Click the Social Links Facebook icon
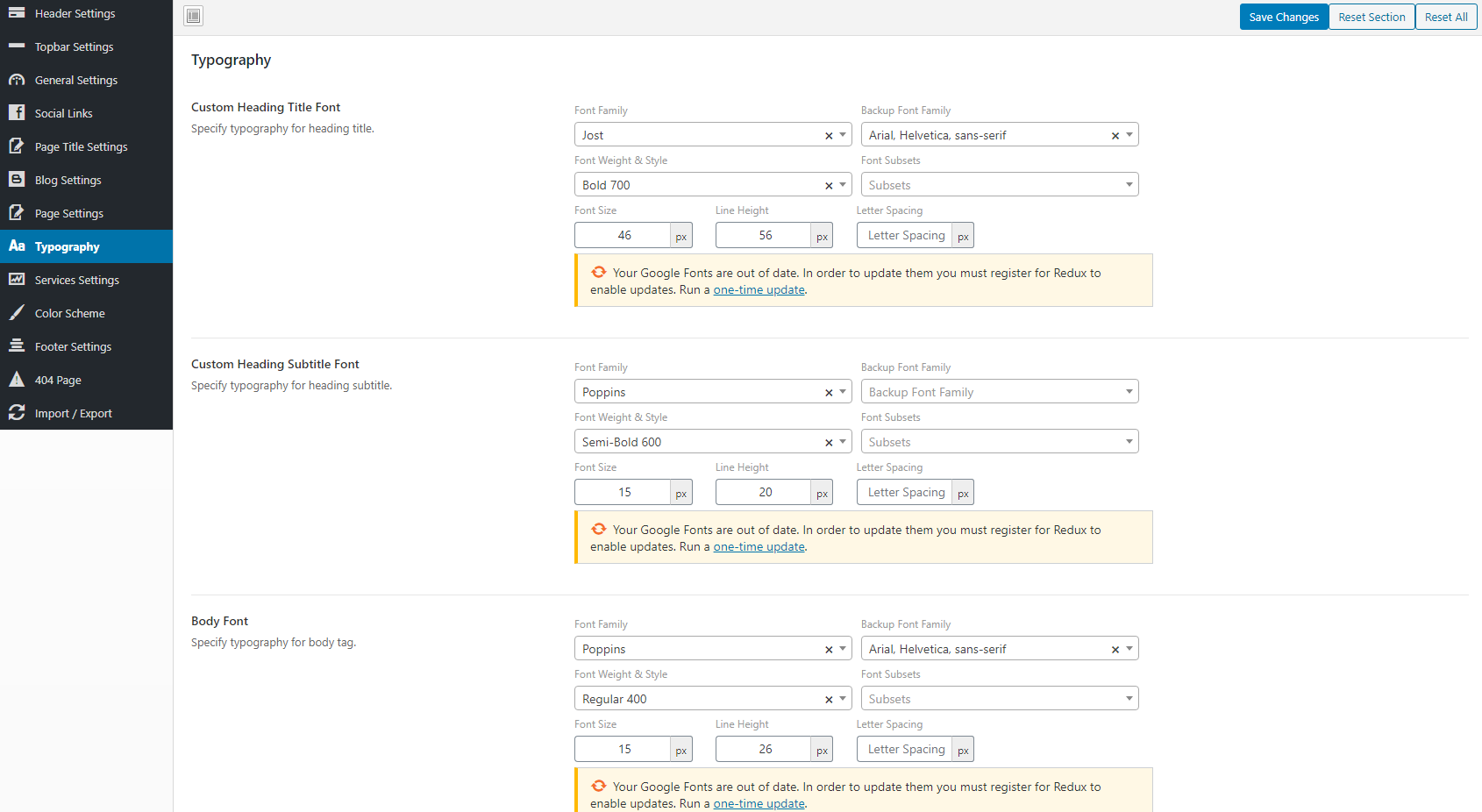Screen dimensions: 1482x812 pos(17,112)
